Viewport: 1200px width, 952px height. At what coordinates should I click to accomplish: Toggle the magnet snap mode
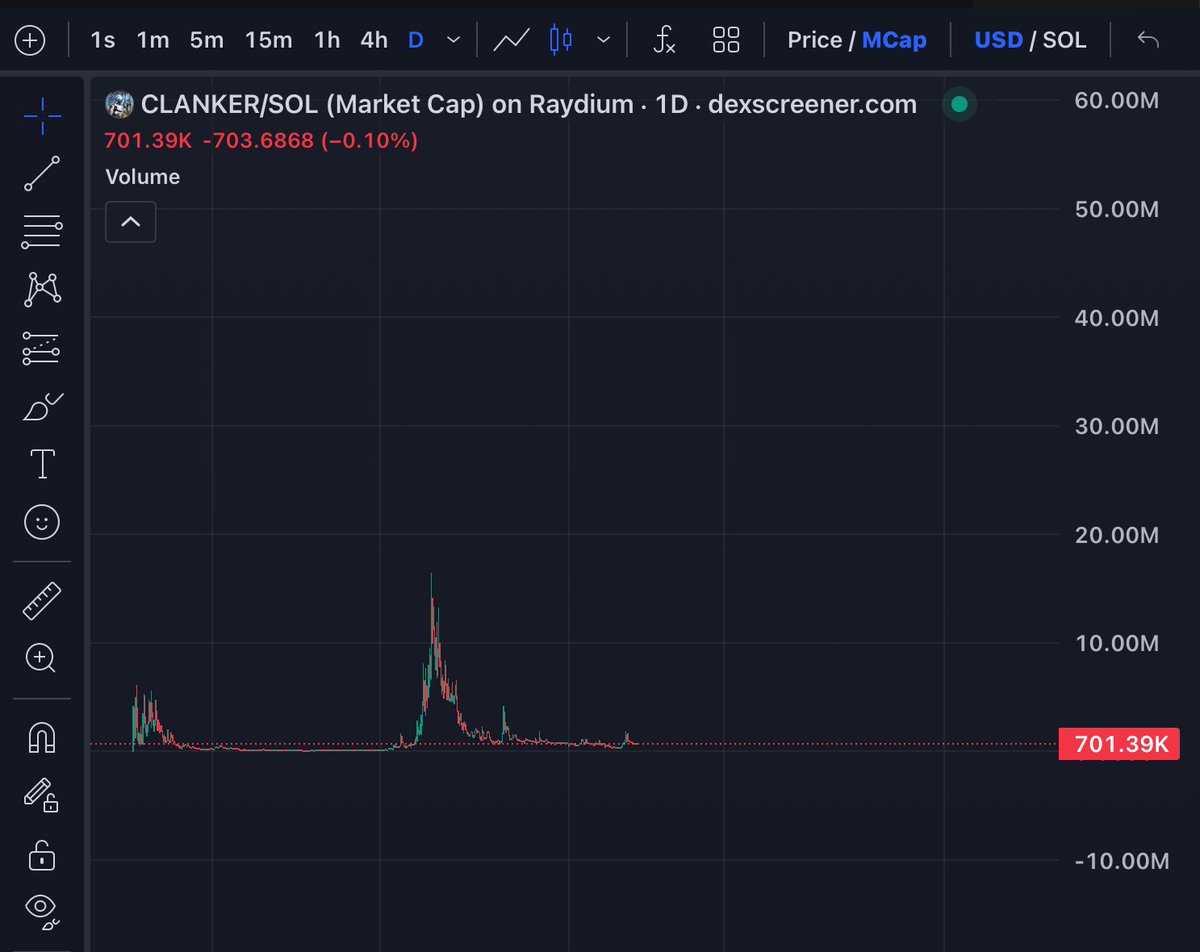tap(42, 737)
